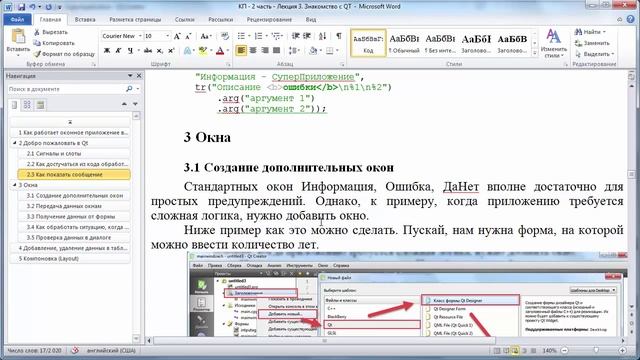Toggle italic (К) formatting

click(x=118, y=51)
